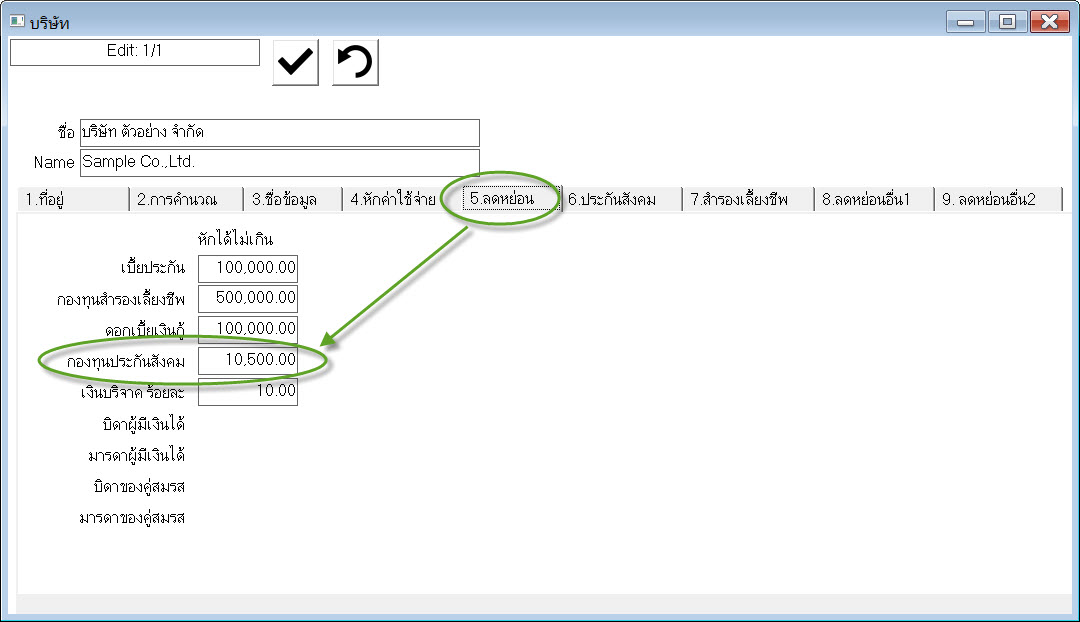
Task: Switch to the 2.การคำนวณ tab
Action: click(186, 200)
